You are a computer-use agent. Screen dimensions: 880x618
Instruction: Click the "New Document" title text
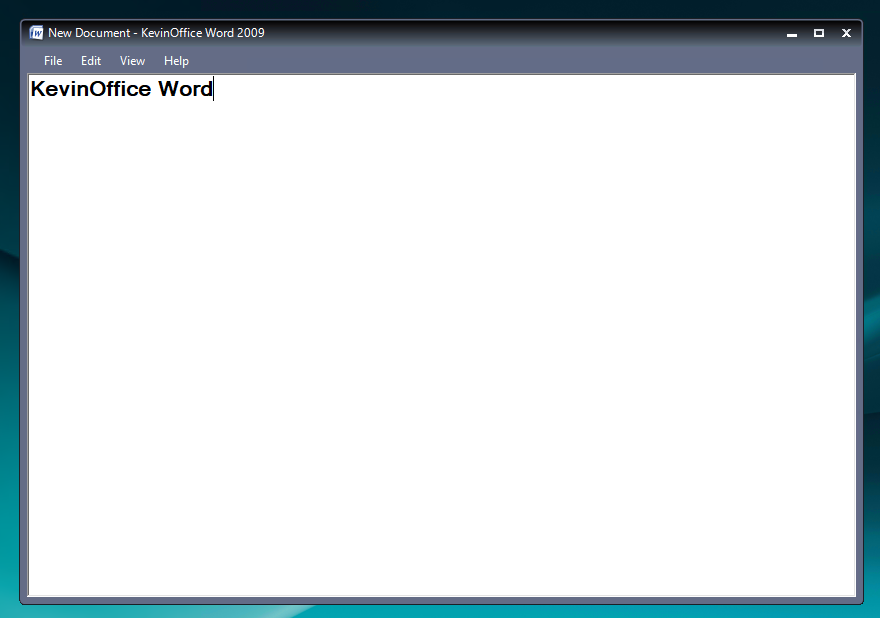(89, 33)
